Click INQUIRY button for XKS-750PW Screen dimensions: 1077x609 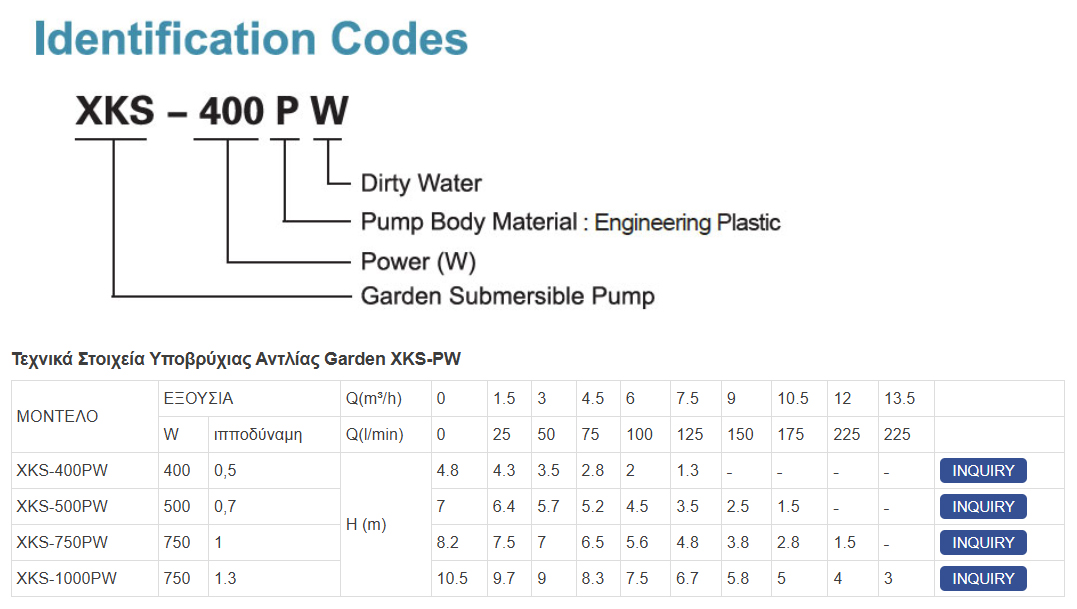click(x=983, y=542)
